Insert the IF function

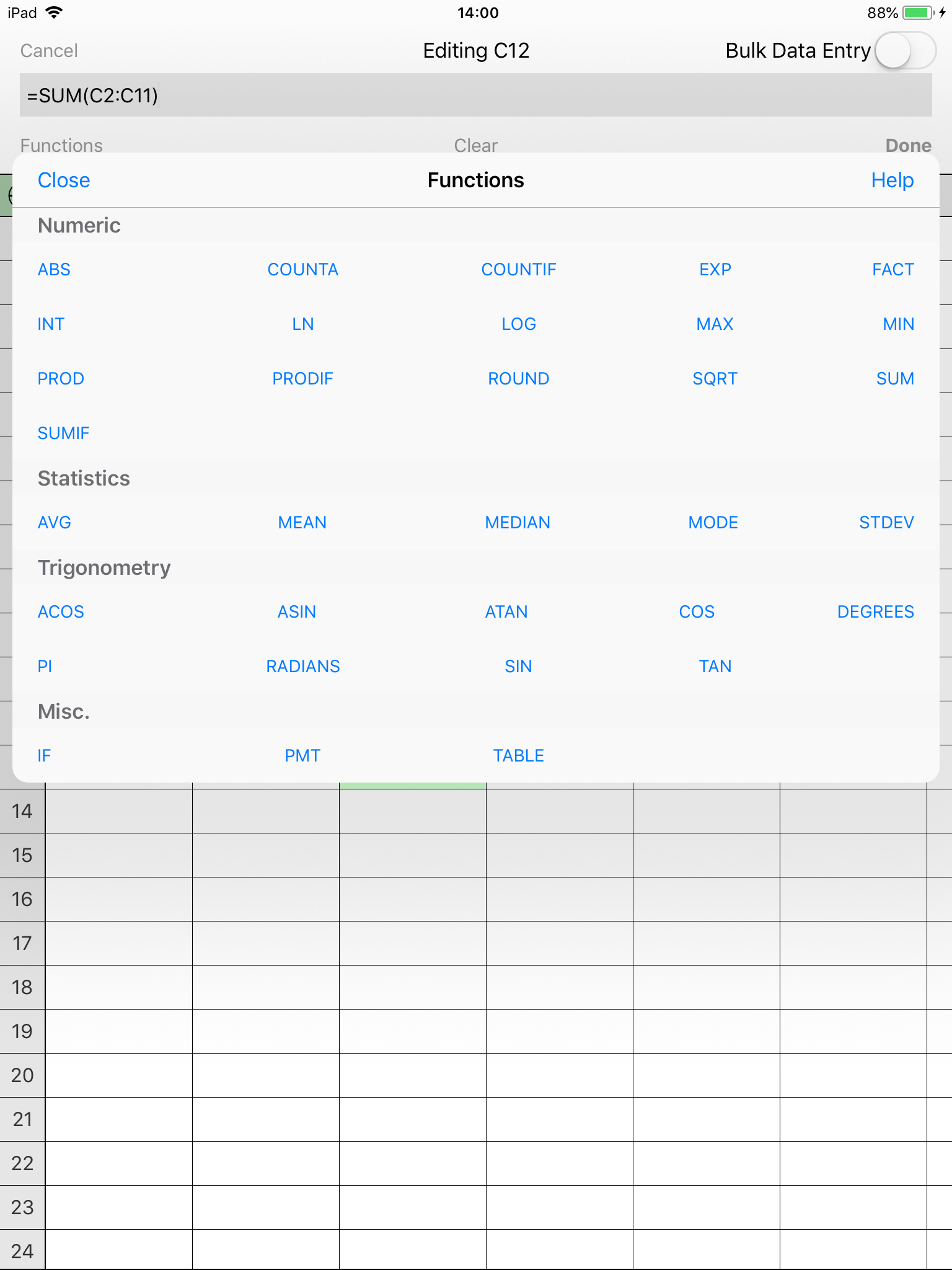coord(44,756)
